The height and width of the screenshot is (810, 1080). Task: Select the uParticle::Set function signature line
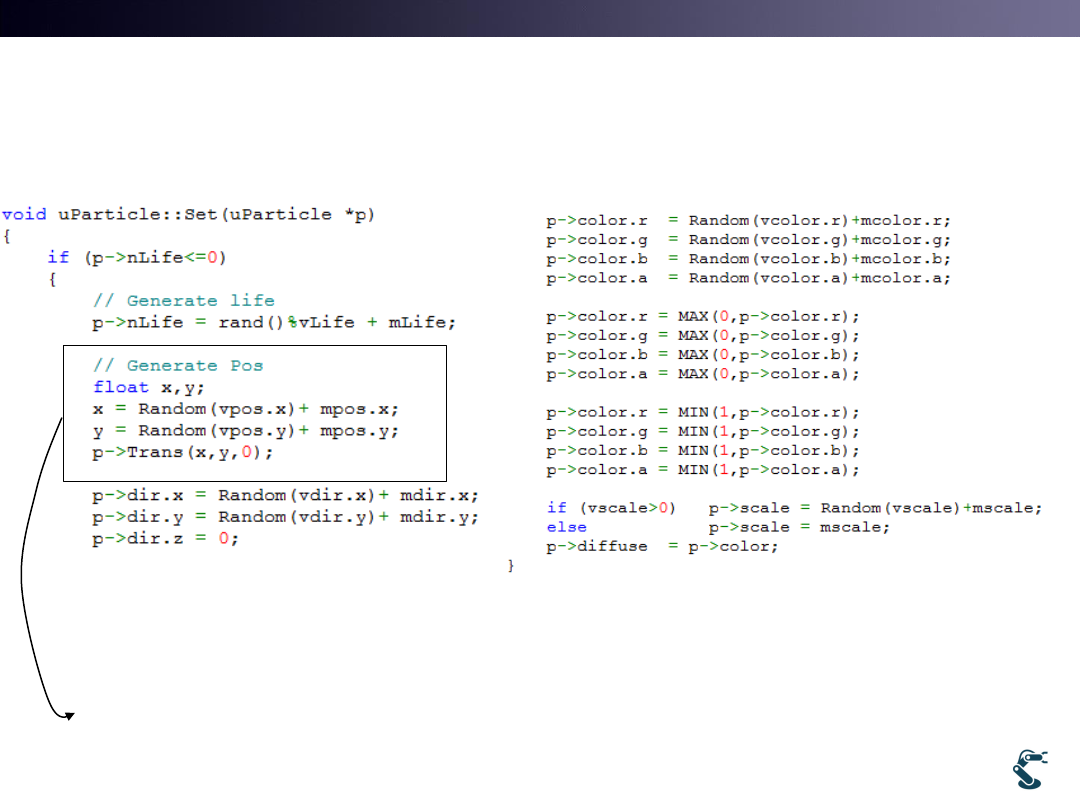(x=188, y=214)
